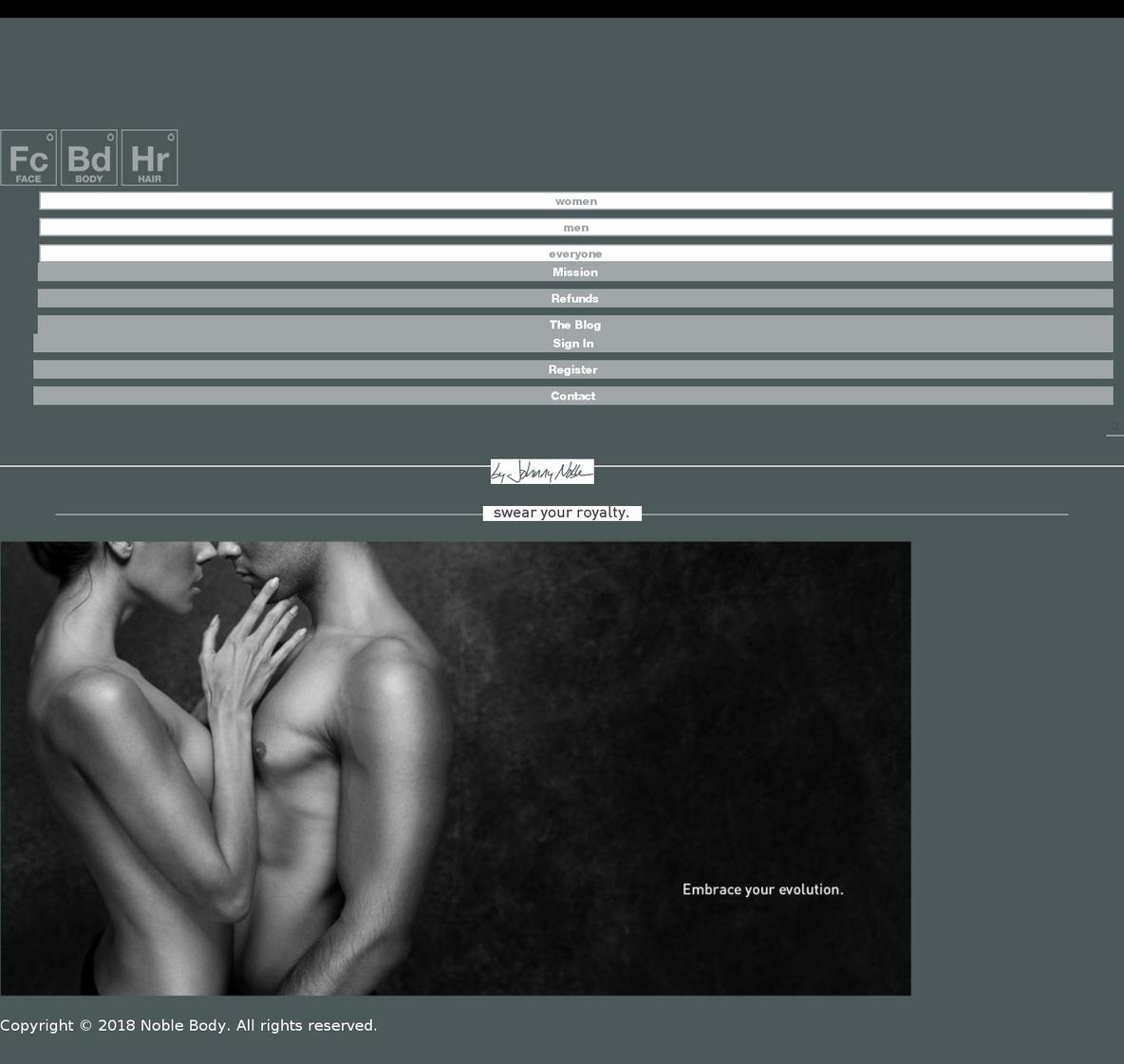
Task: Click the swear your royalty tagline
Action: click(x=561, y=513)
